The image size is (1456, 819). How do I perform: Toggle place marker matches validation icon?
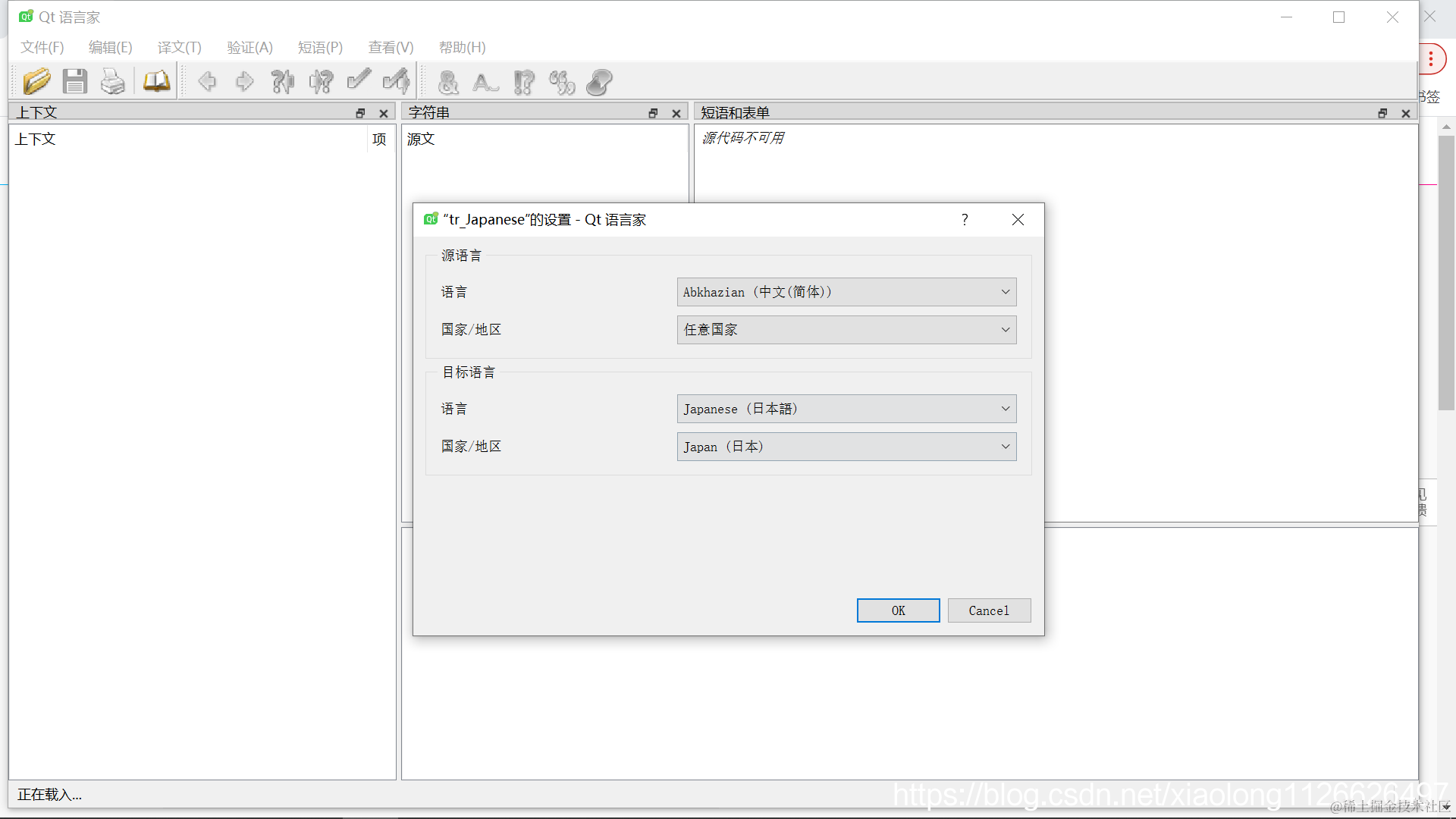coord(599,81)
